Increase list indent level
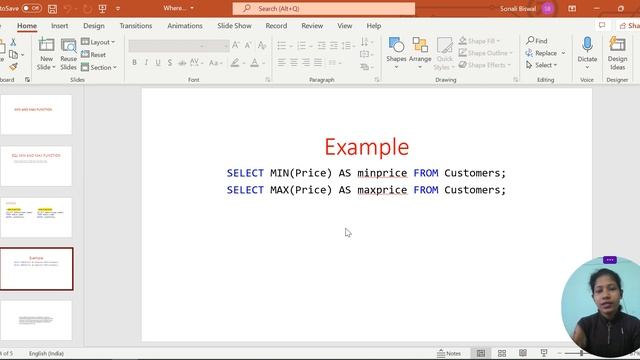This screenshot has height=360, width=640. pos(333,45)
